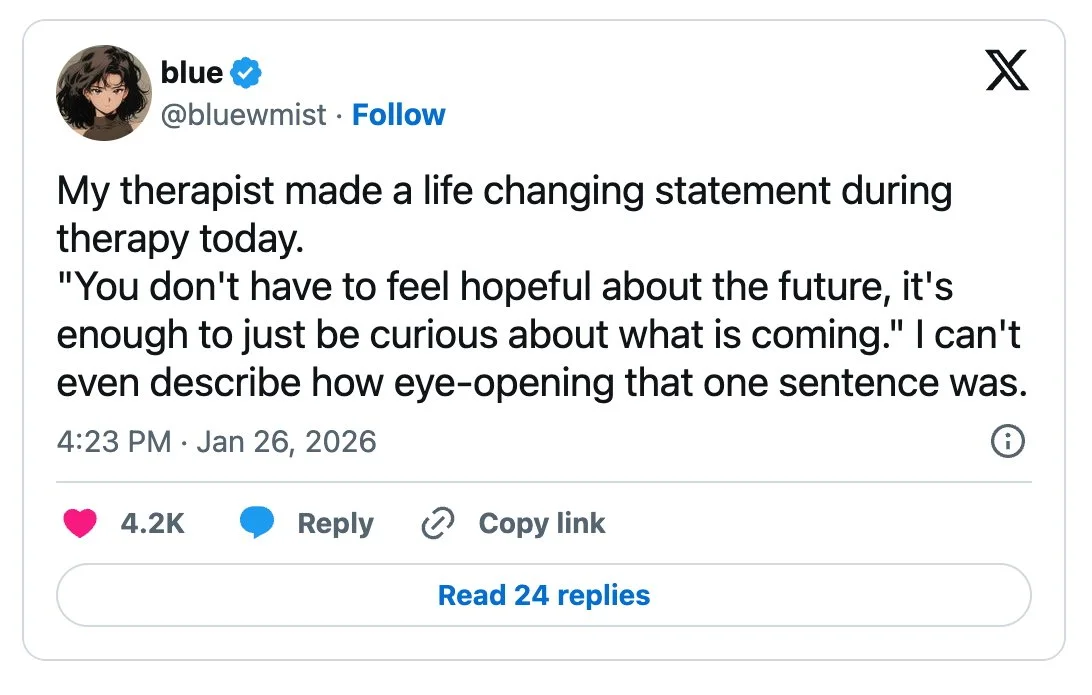Click the "Reply" text label
1092x695 pixels.
[335, 523]
